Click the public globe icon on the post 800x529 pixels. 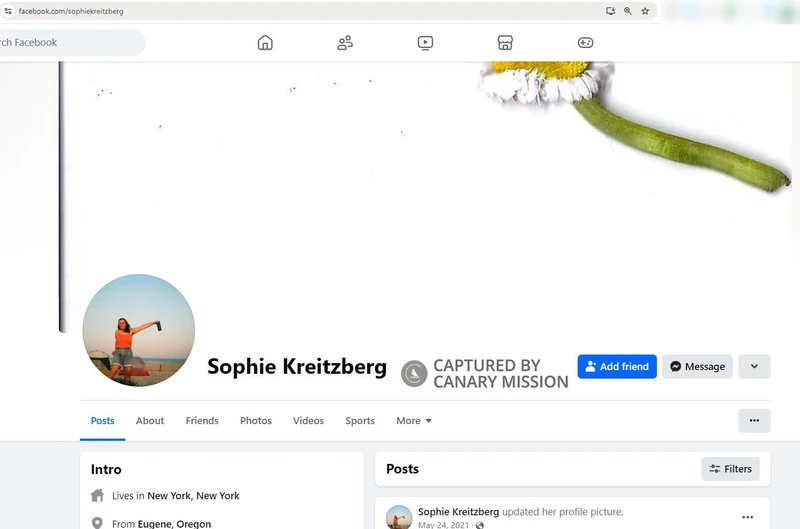(x=480, y=525)
